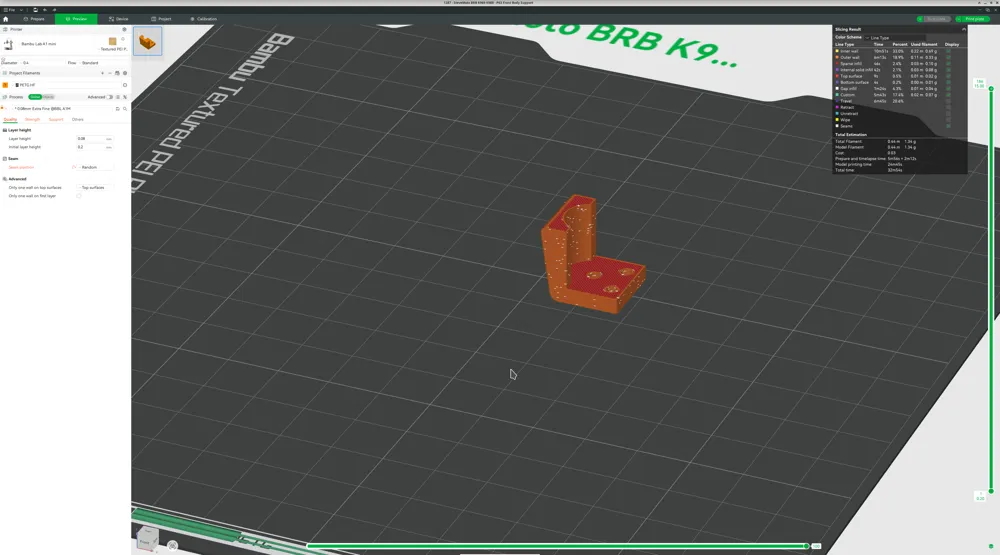Click the orange bracket model on plate
The height and width of the screenshot is (555, 1000).
coord(592,255)
